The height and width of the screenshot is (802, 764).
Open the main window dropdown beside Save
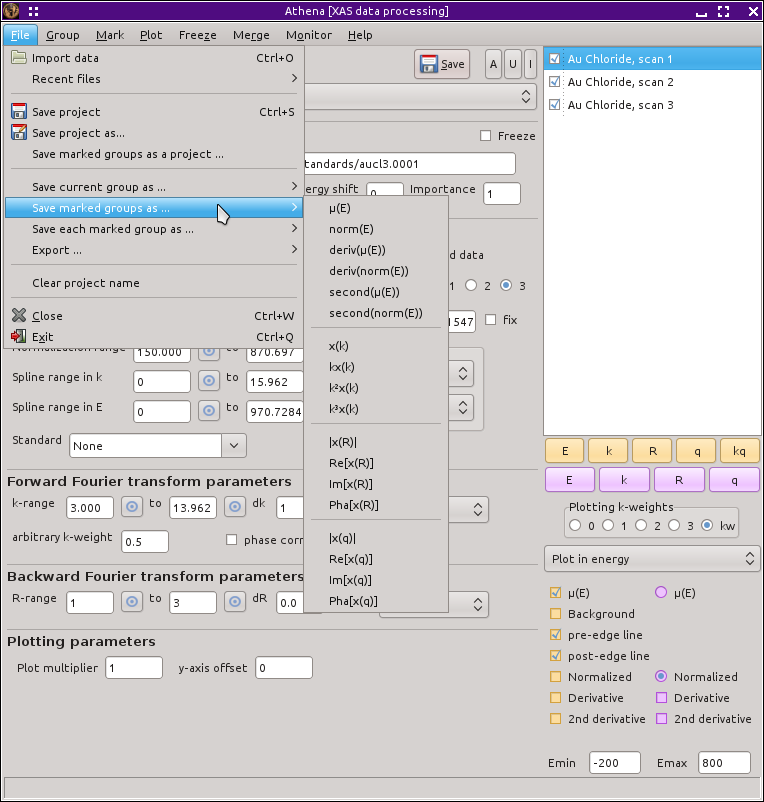point(420,97)
